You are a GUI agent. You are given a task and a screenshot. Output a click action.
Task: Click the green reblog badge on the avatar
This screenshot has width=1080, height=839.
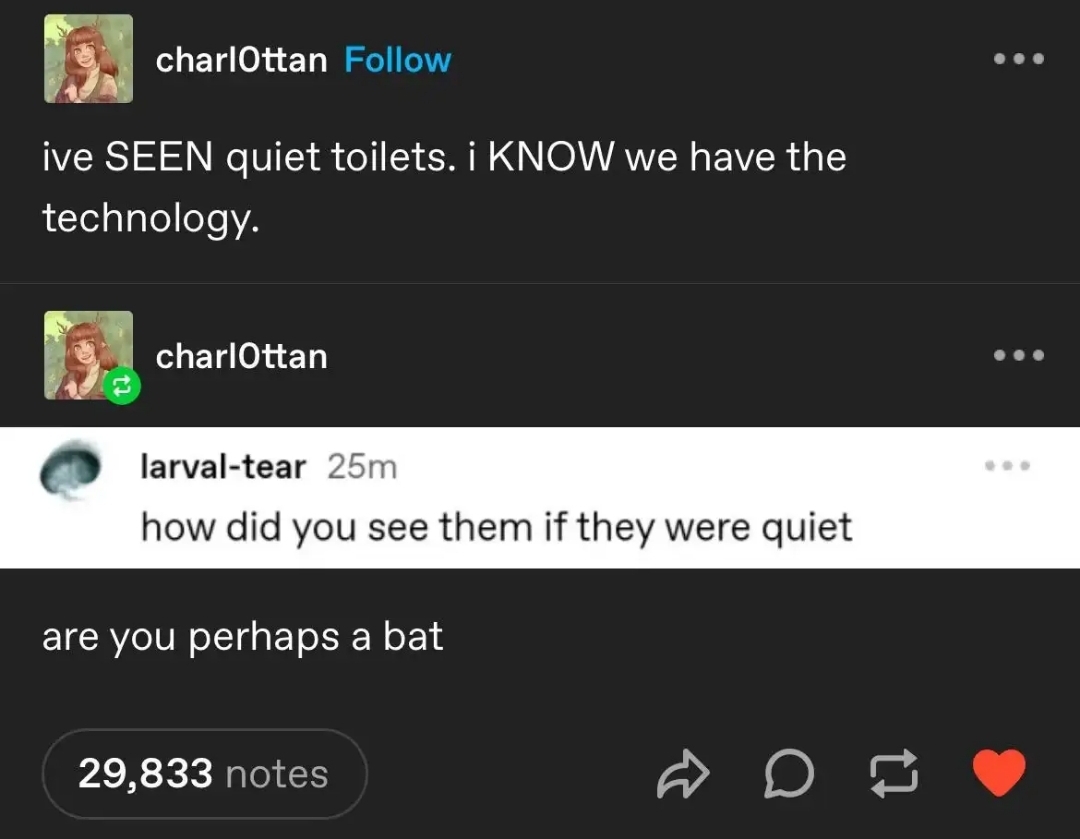click(x=122, y=386)
